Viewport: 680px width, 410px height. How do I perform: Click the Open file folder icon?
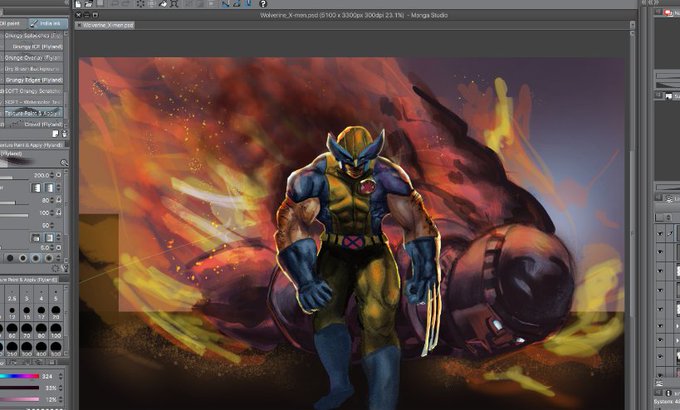pyautogui.click(x=89, y=4)
